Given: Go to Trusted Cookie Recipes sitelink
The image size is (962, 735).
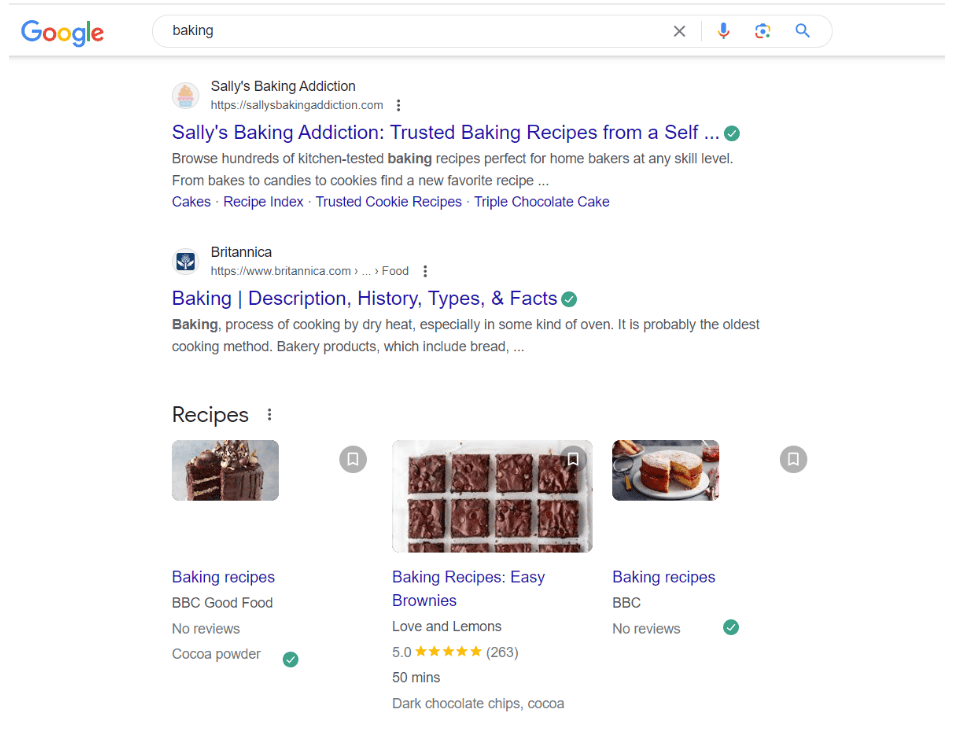Looking at the screenshot, I should 389,202.
